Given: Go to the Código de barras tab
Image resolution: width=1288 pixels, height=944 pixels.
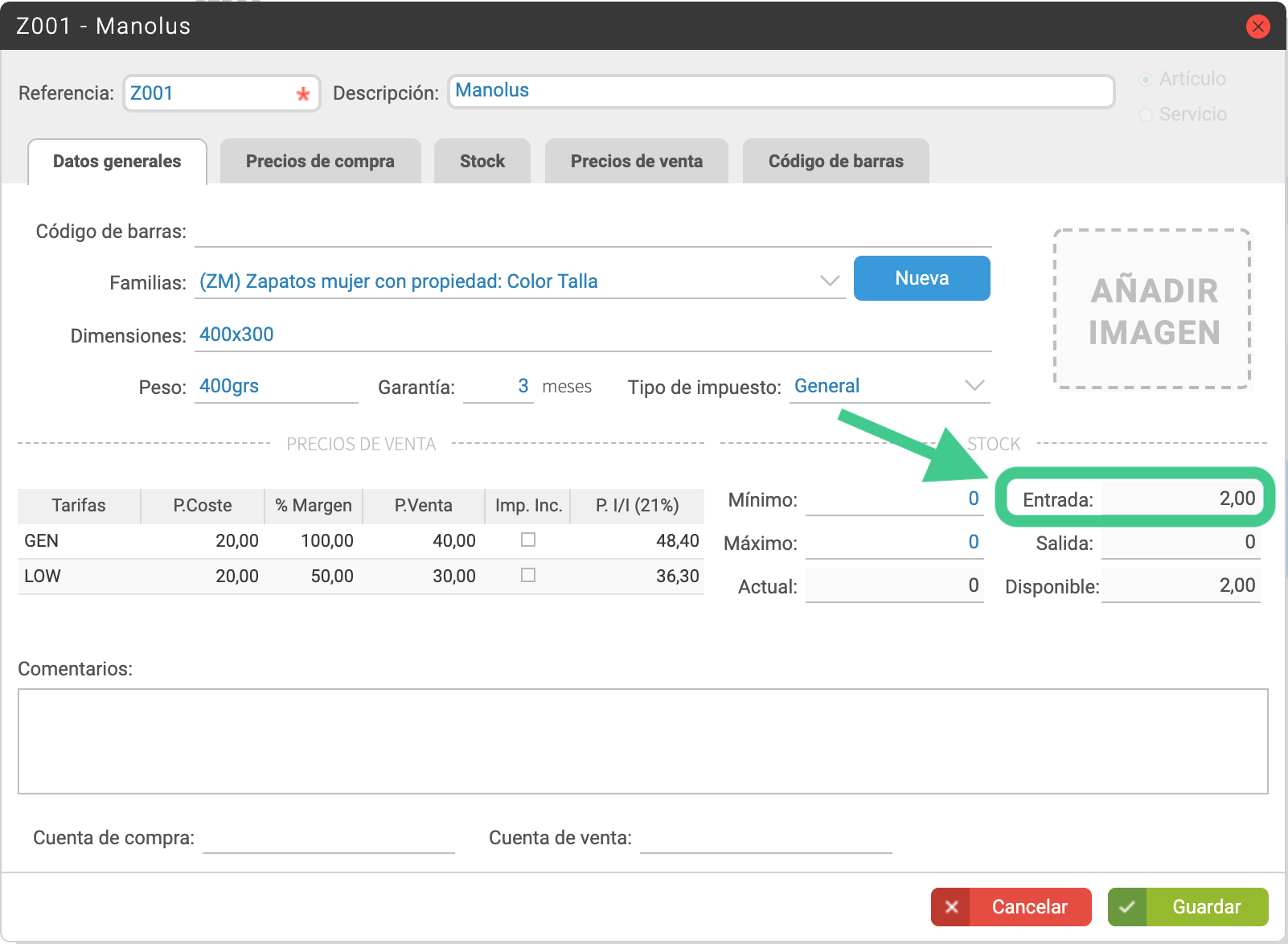Looking at the screenshot, I should [x=836, y=161].
